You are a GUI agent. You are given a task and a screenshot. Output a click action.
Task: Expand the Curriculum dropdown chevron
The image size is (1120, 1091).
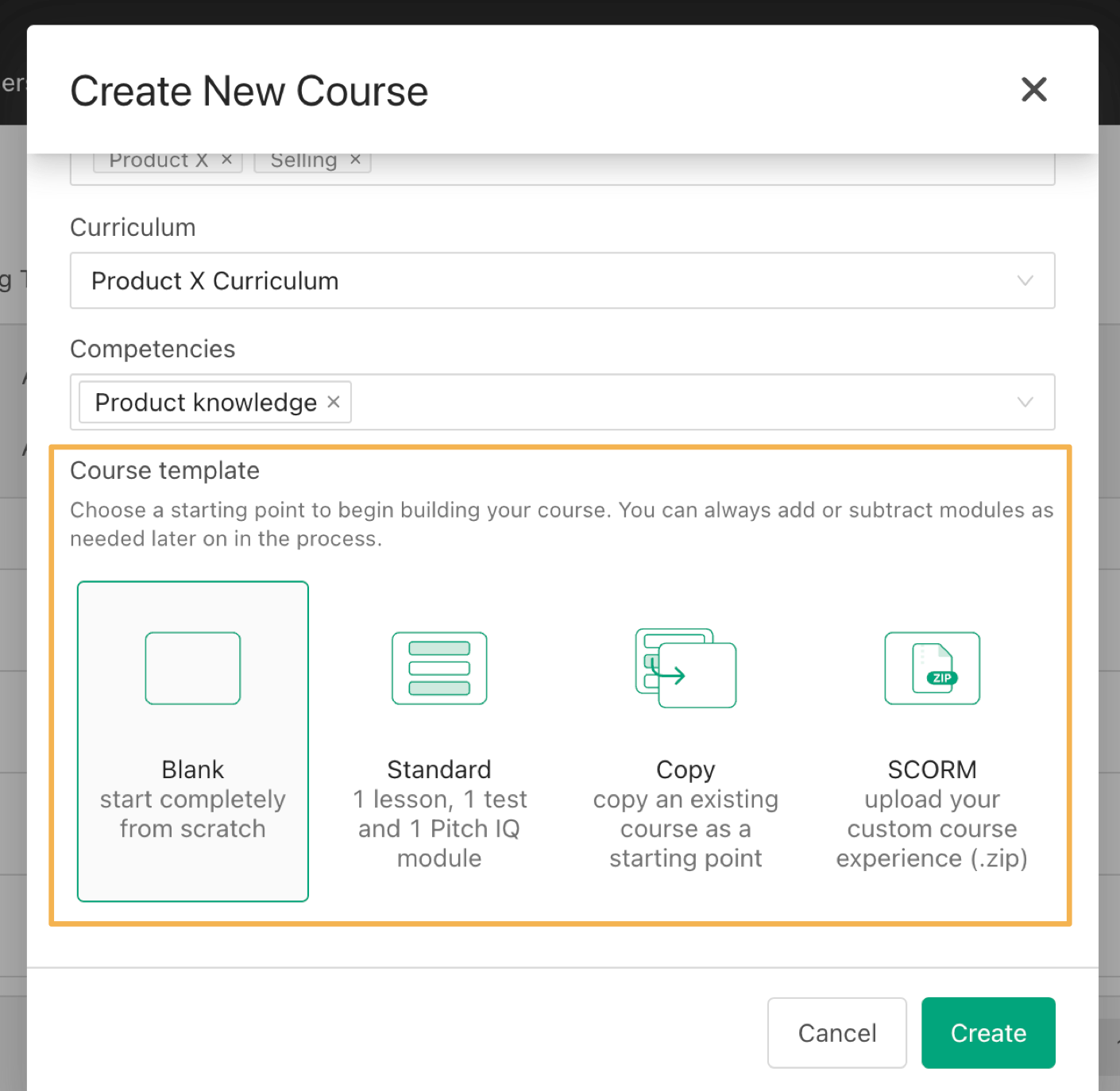tap(1025, 280)
